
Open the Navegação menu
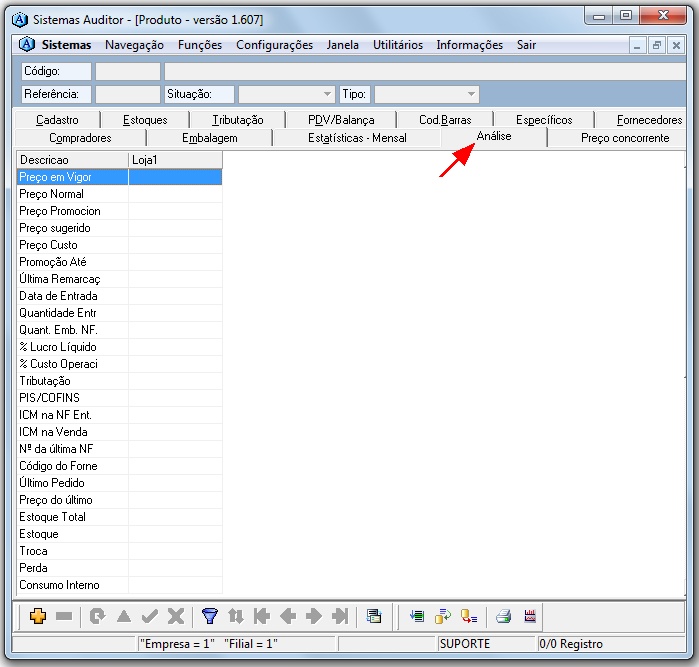(134, 45)
